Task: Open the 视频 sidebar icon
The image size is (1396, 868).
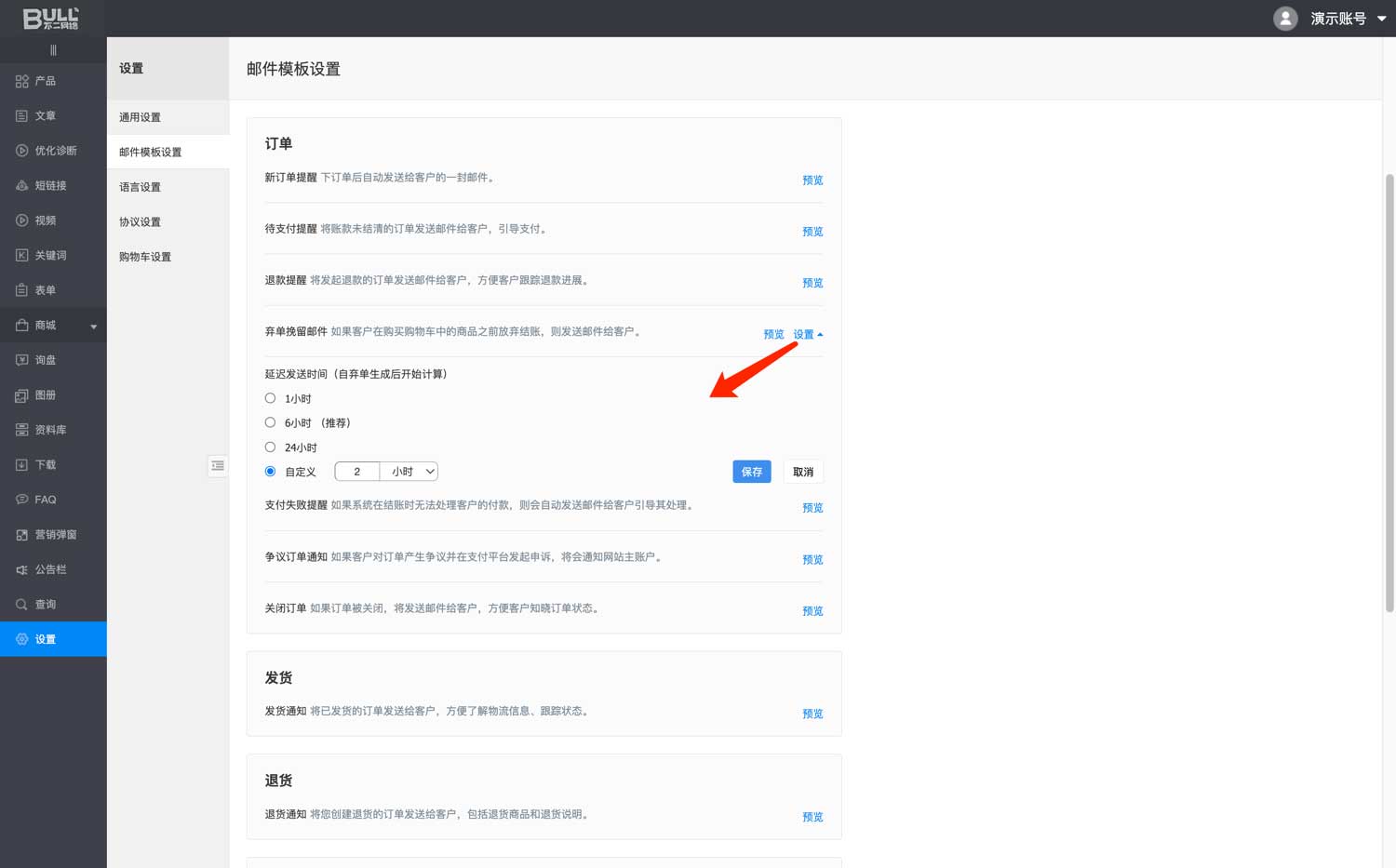Action: tap(22, 220)
